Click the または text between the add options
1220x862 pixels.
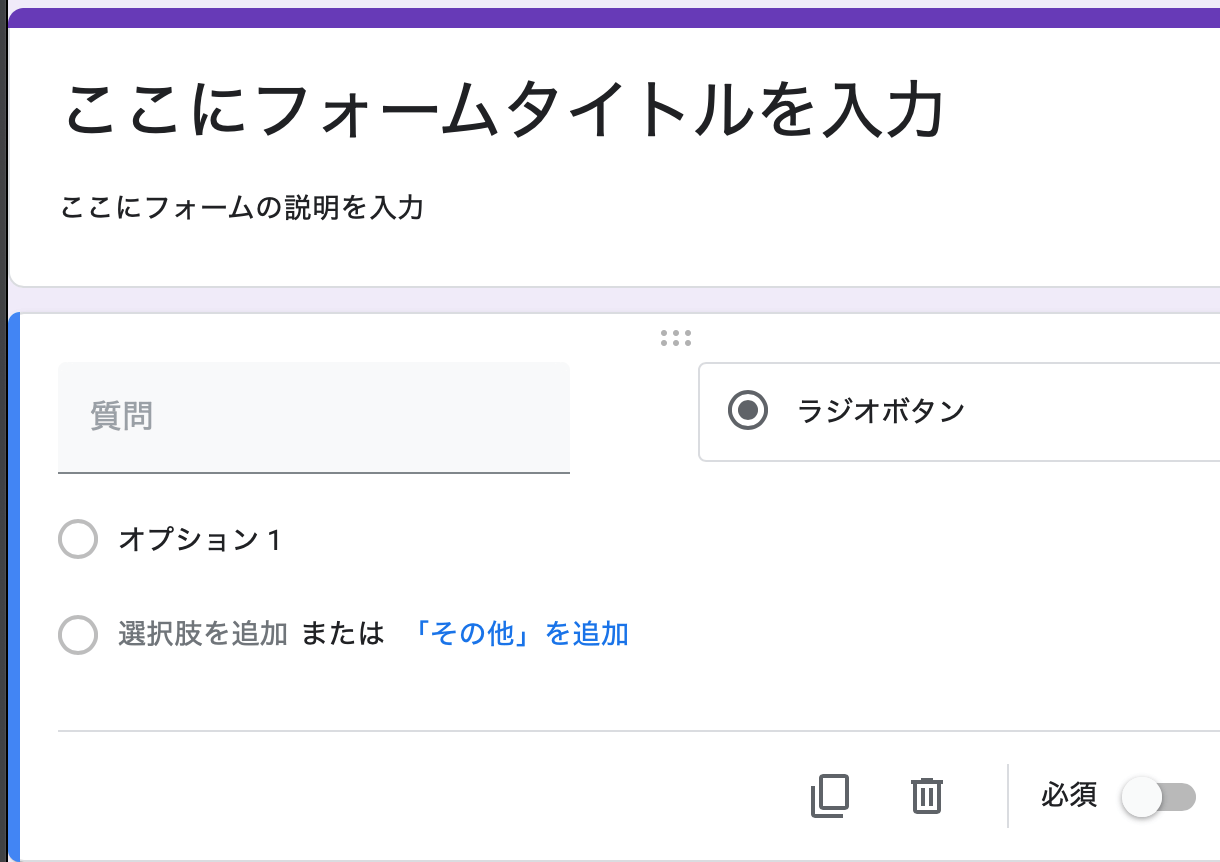343,634
